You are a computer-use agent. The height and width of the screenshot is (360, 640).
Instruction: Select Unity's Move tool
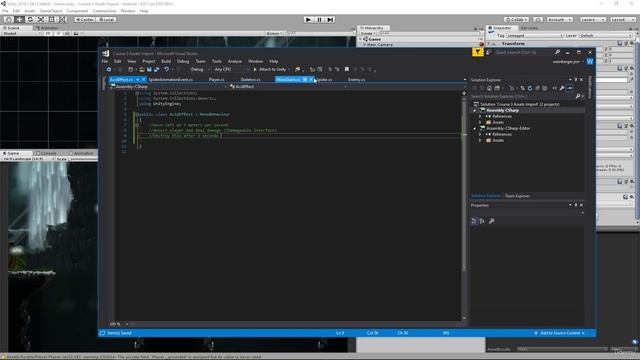point(19,19)
